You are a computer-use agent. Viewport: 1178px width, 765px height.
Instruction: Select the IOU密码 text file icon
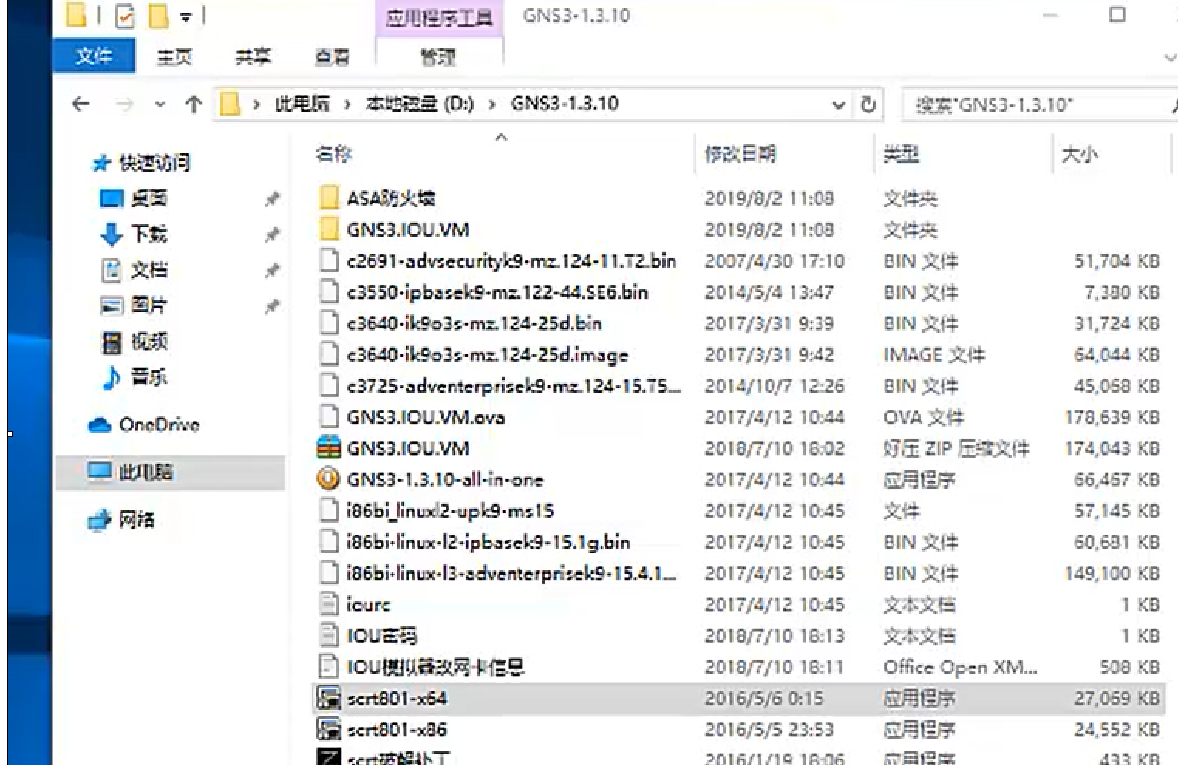[x=328, y=636]
